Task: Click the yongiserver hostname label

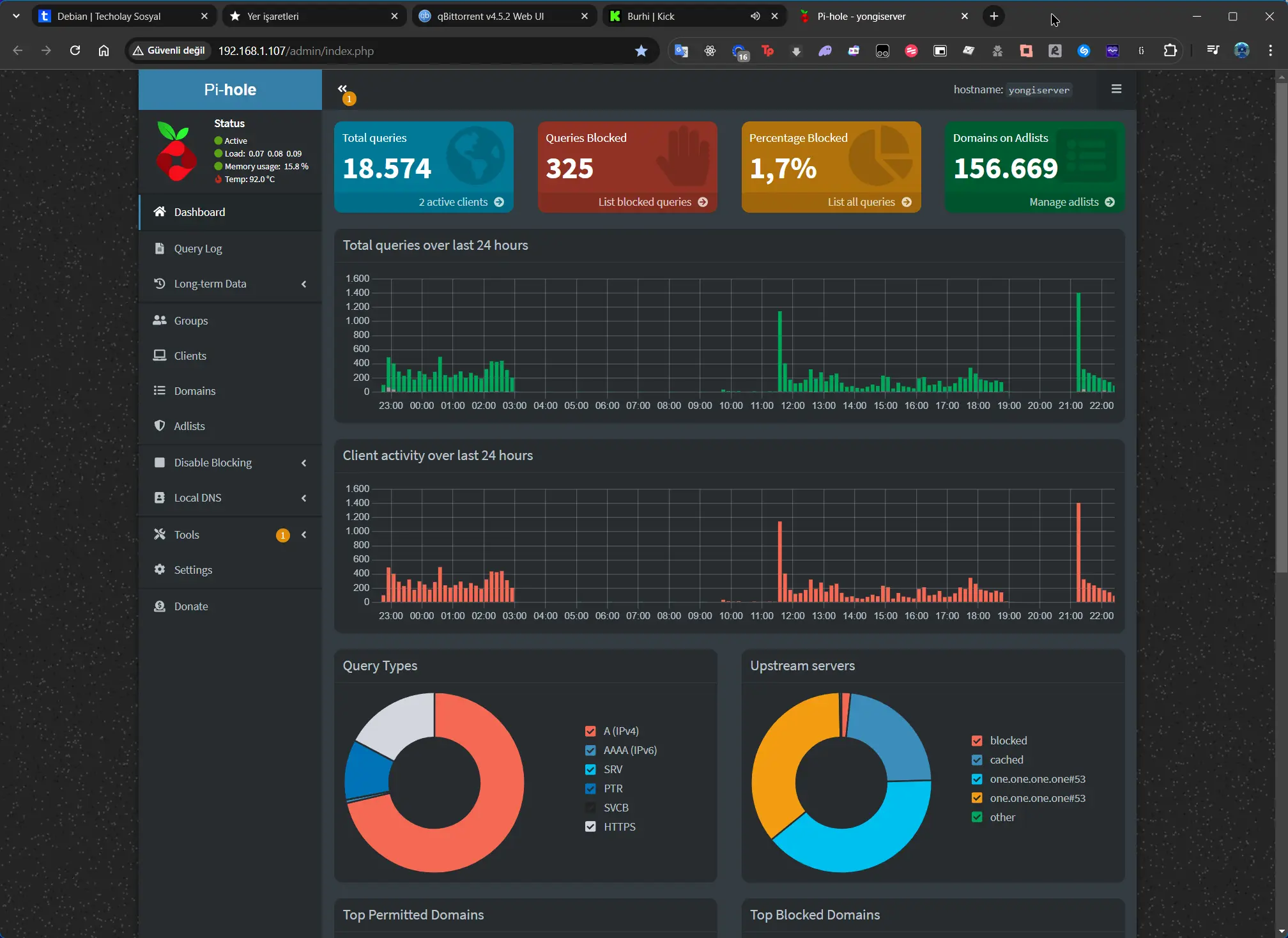Action: [1038, 90]
